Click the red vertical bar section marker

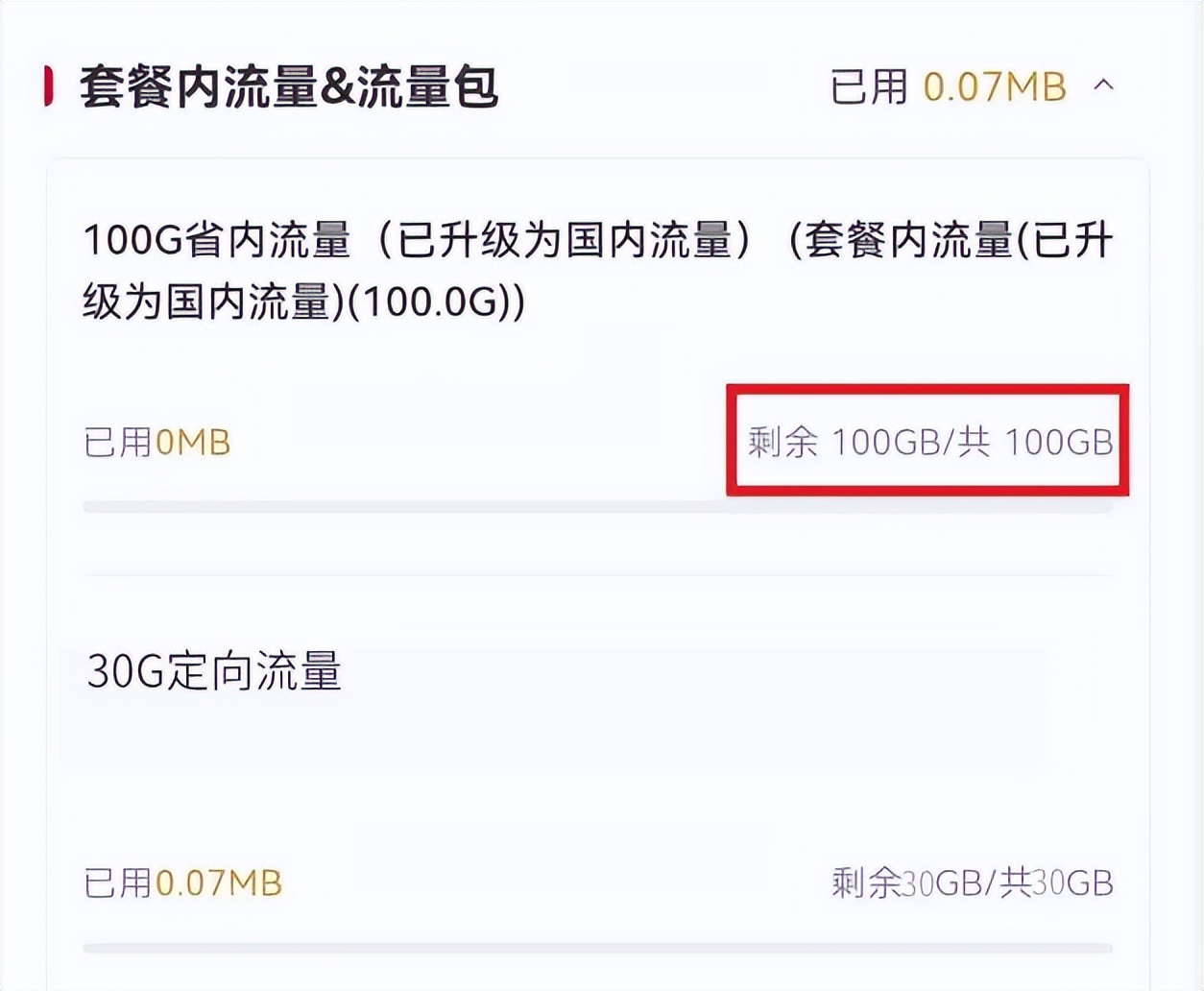[47, 86]
